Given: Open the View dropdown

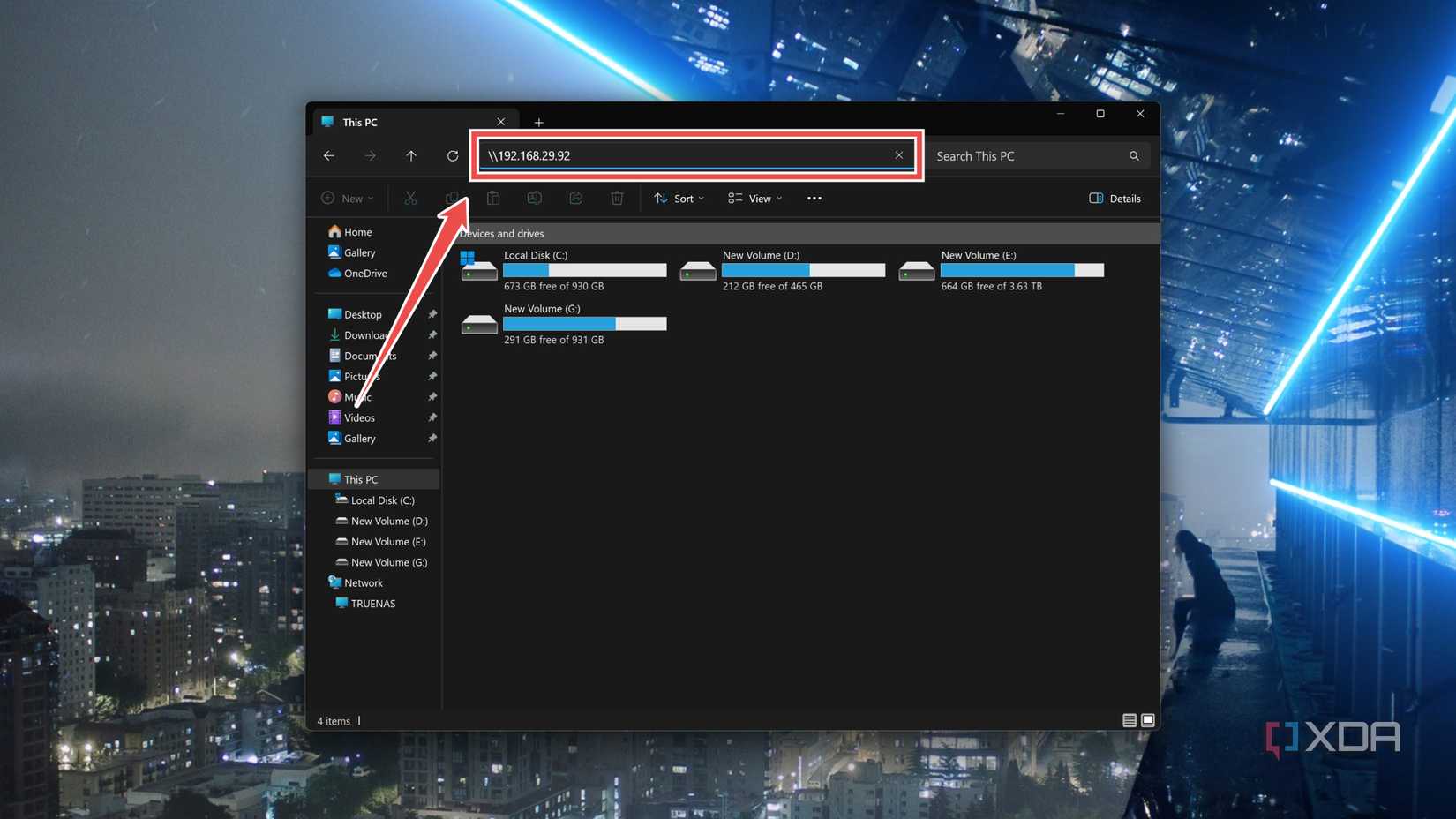Looking at the screenshot, I should (754, 198).
